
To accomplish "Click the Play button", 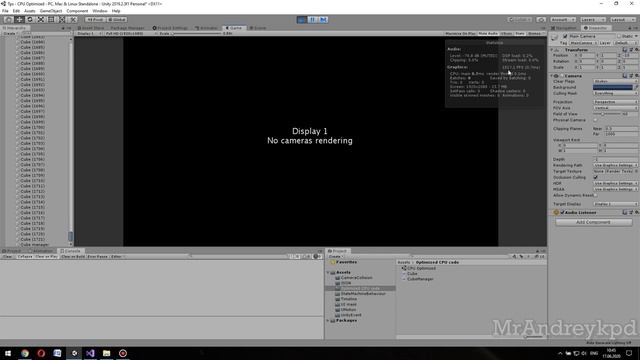I will tap(302, 20).
